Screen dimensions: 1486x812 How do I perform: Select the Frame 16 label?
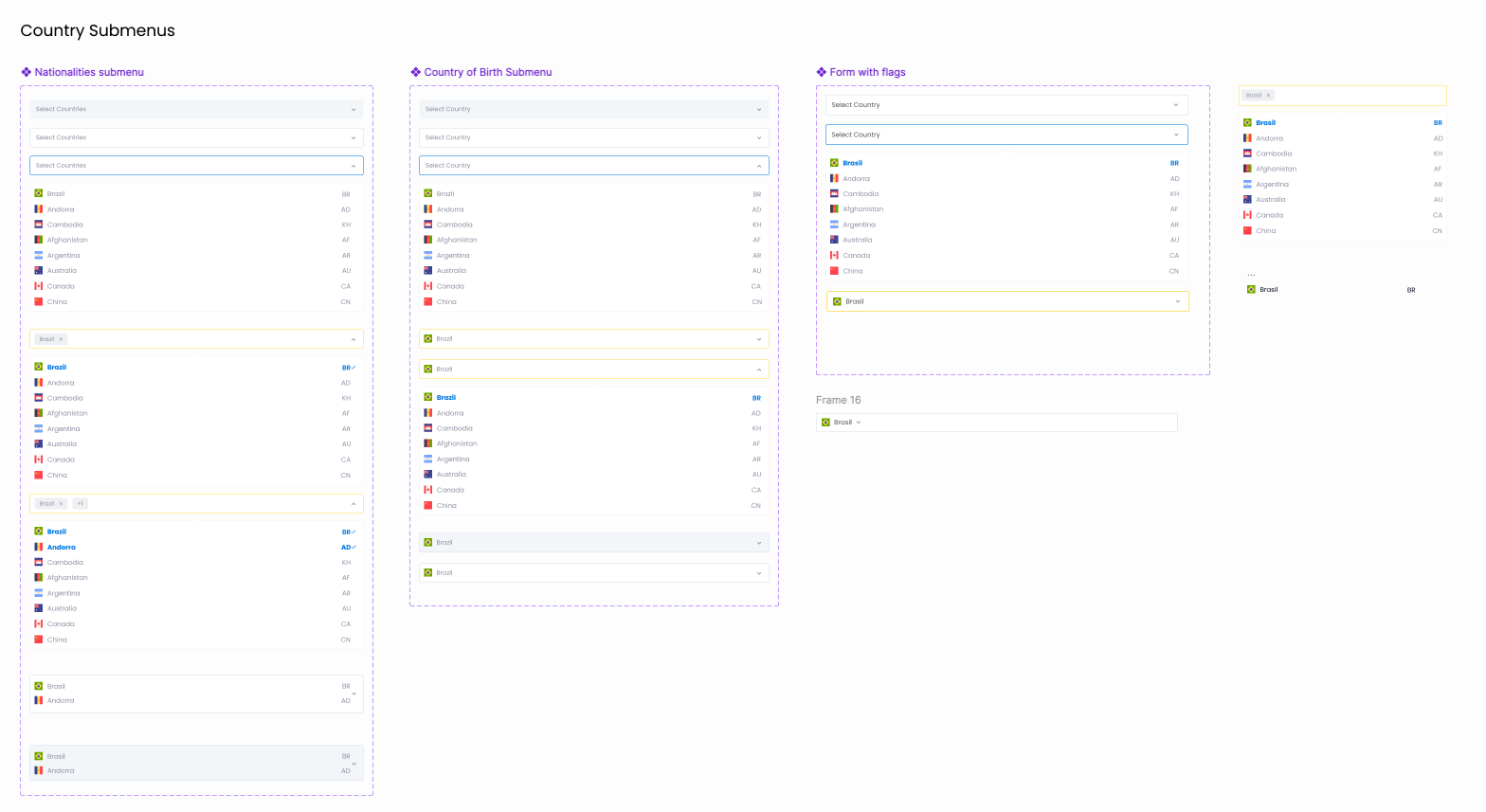tap(838, 400)
